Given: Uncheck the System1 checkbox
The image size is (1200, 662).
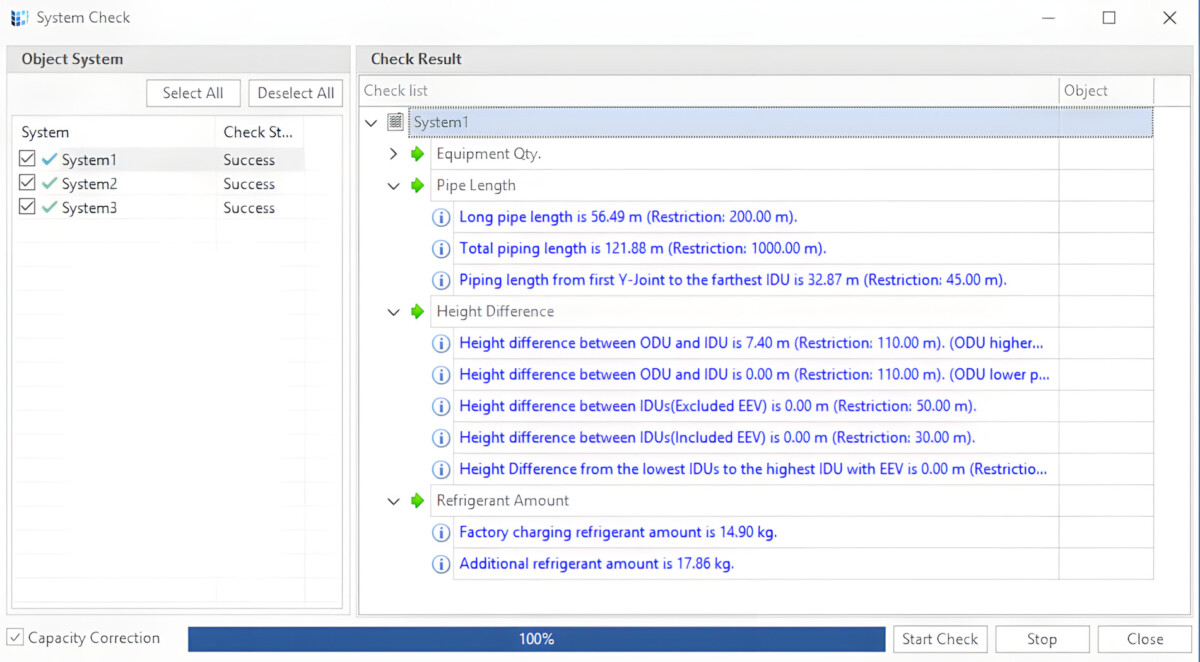Looking at the screenshot, I should pos(27,159).
